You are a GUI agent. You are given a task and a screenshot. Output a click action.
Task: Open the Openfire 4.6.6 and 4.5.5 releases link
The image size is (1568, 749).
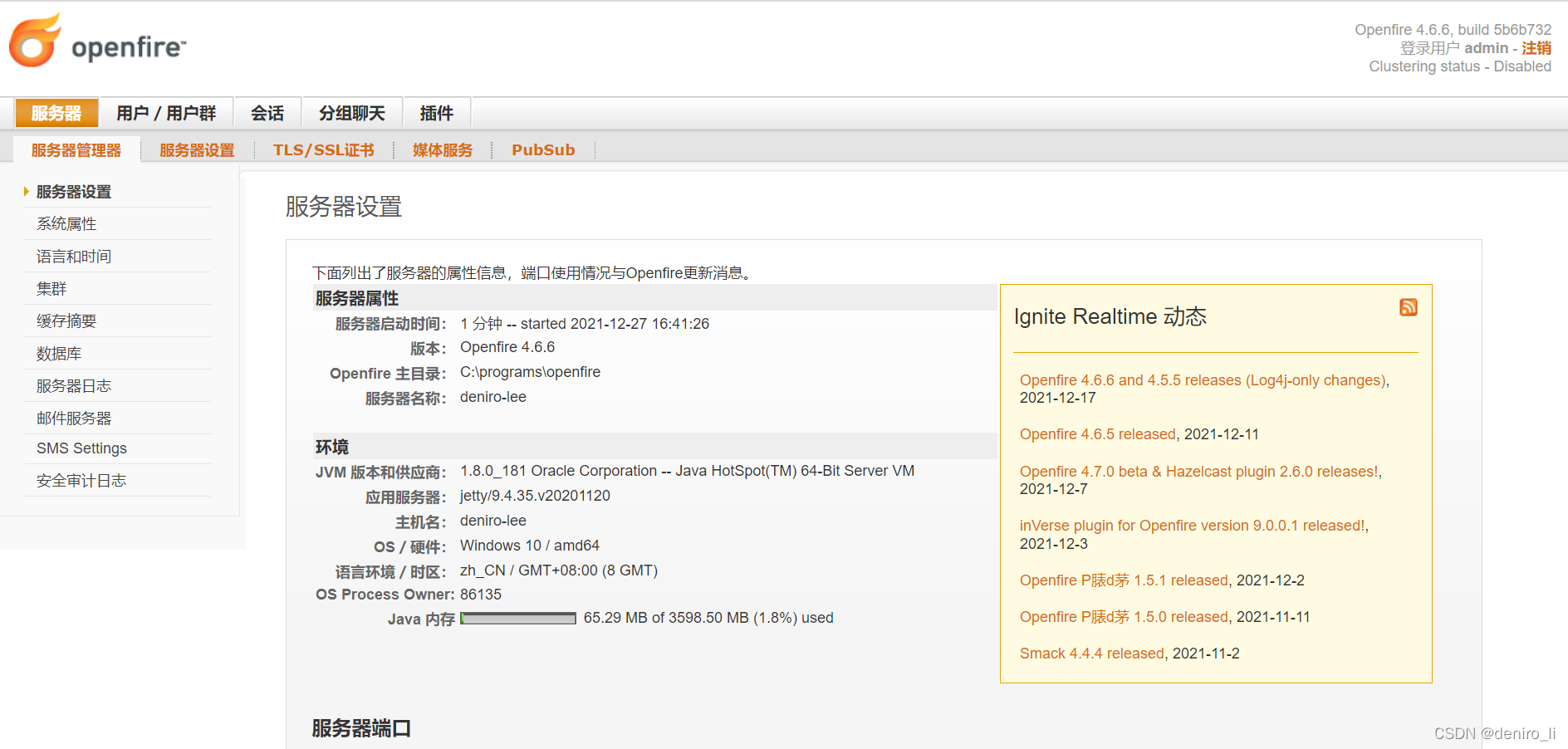1203,380
